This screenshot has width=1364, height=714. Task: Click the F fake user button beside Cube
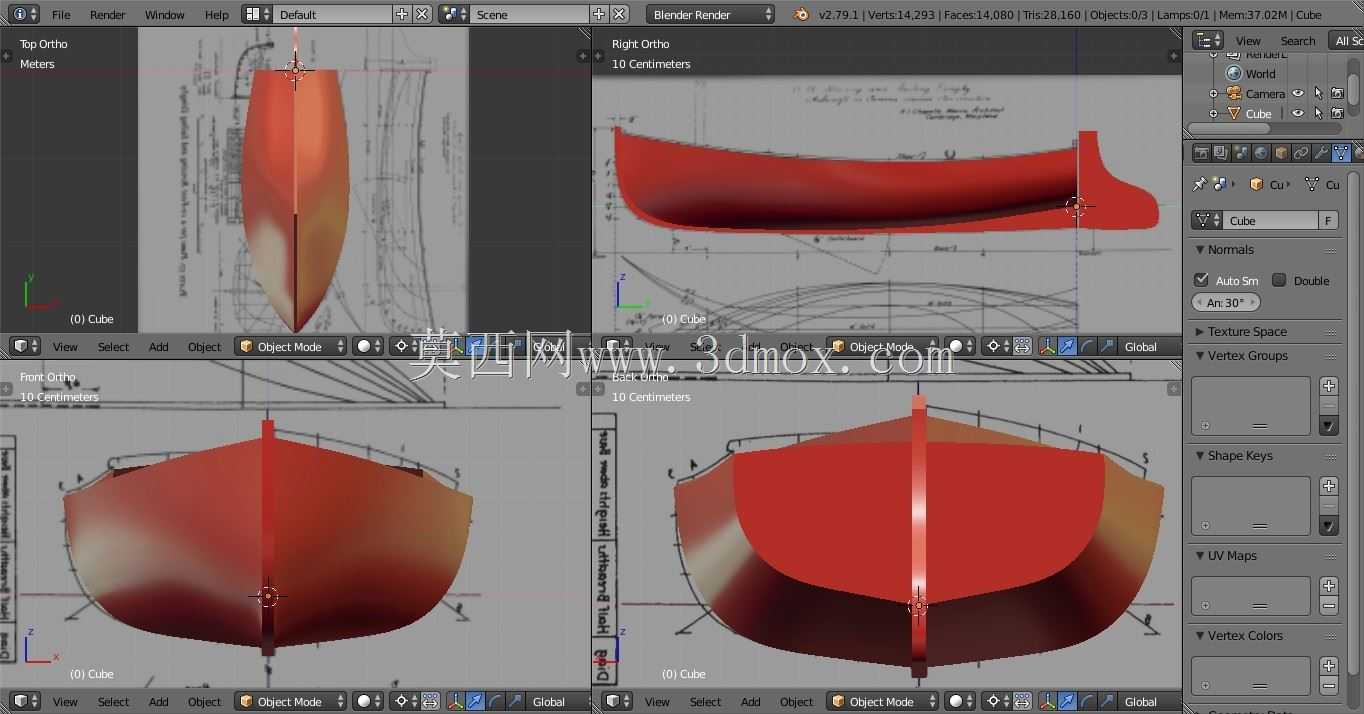coord(1328,220)
